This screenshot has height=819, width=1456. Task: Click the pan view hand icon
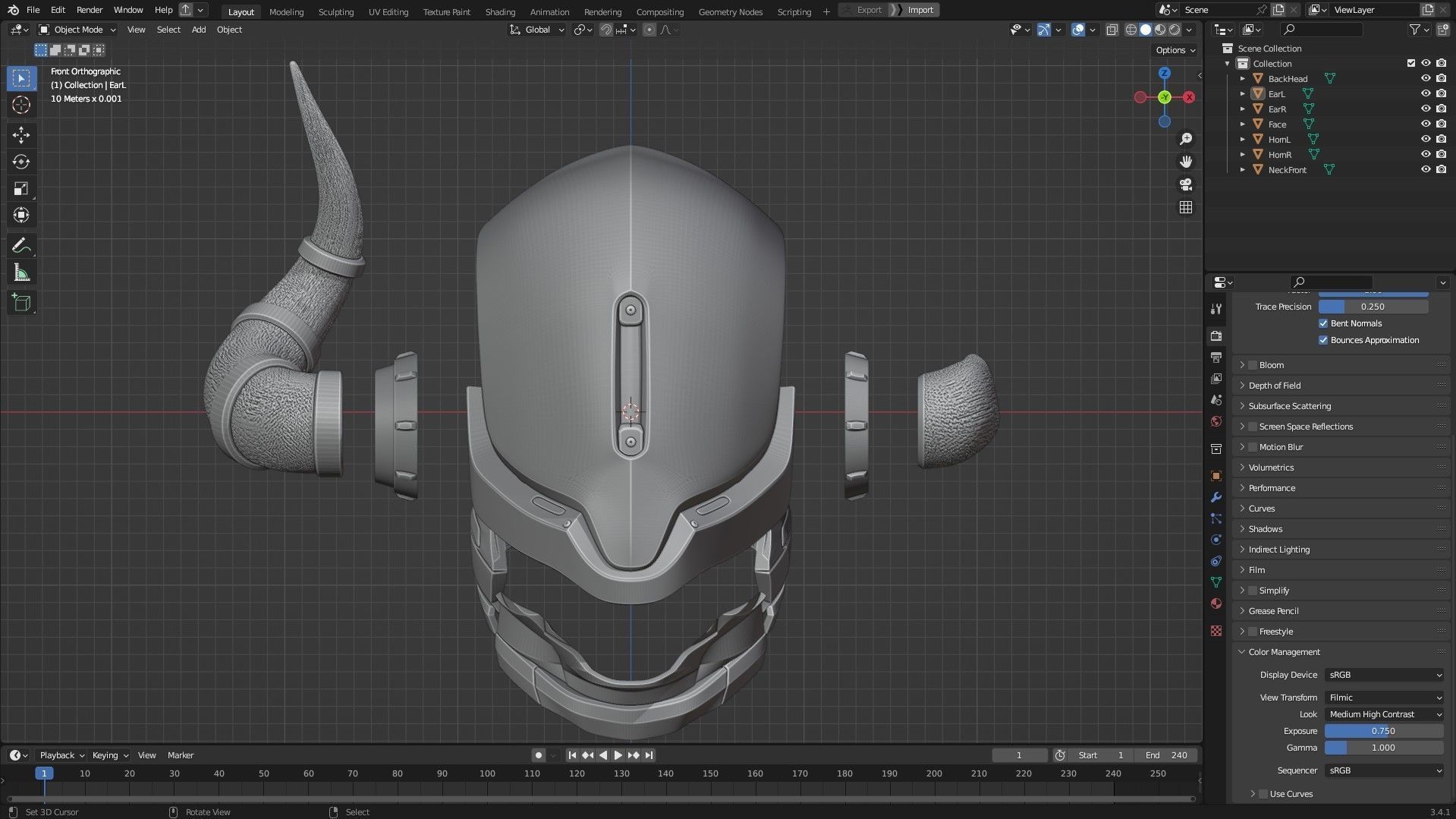tap(1186, 162)
